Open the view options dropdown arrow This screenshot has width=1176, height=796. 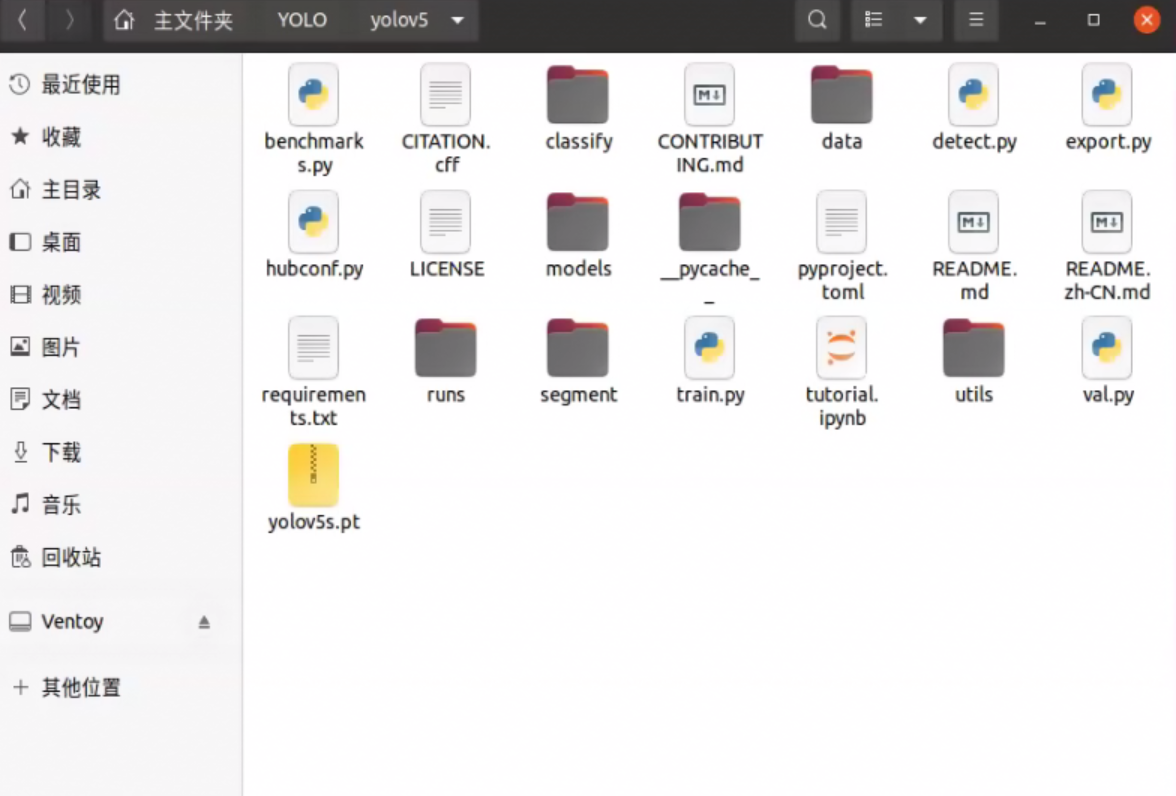[x=920, y=20]
